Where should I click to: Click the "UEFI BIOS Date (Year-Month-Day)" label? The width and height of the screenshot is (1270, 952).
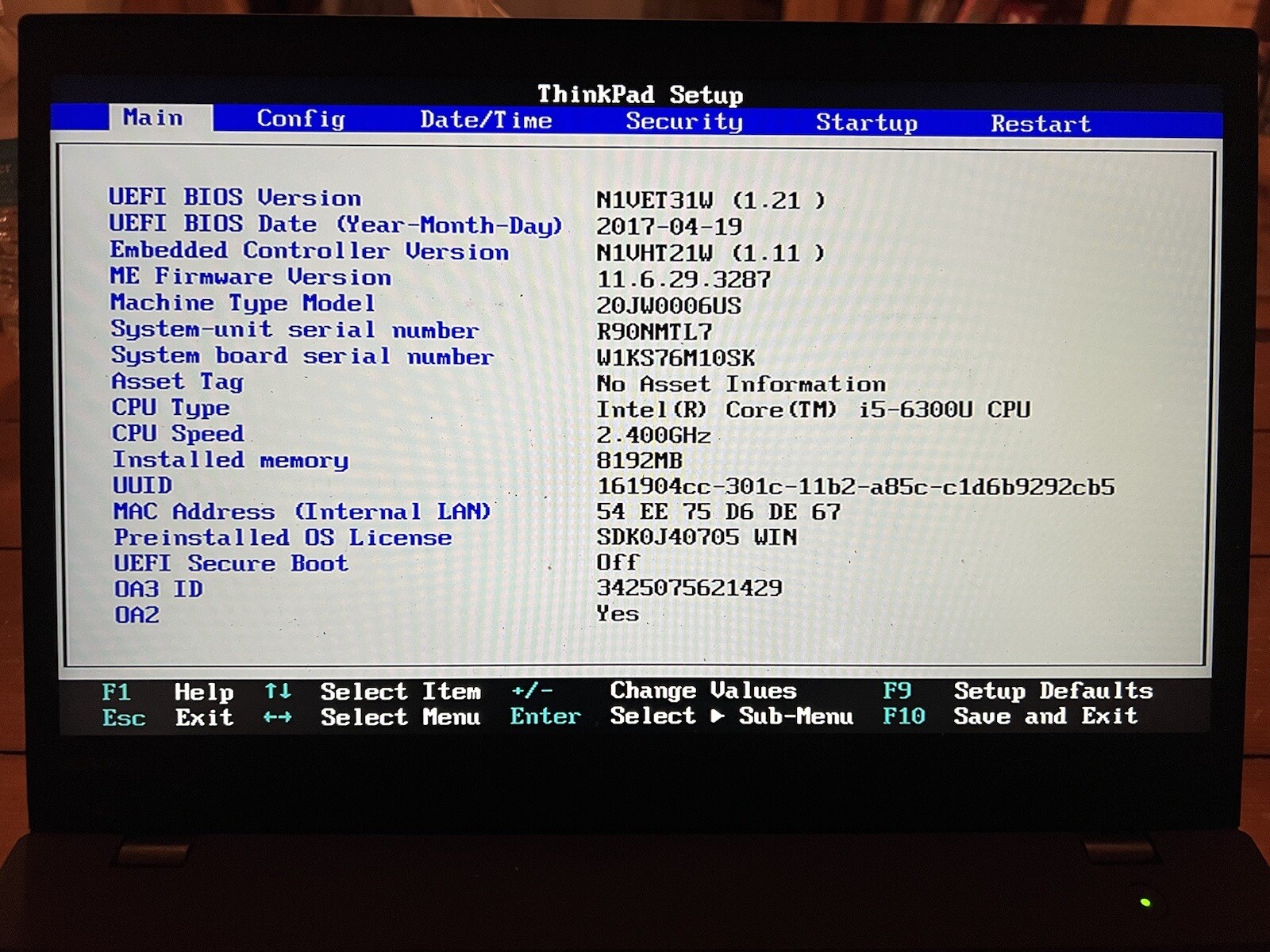point(336,225)
